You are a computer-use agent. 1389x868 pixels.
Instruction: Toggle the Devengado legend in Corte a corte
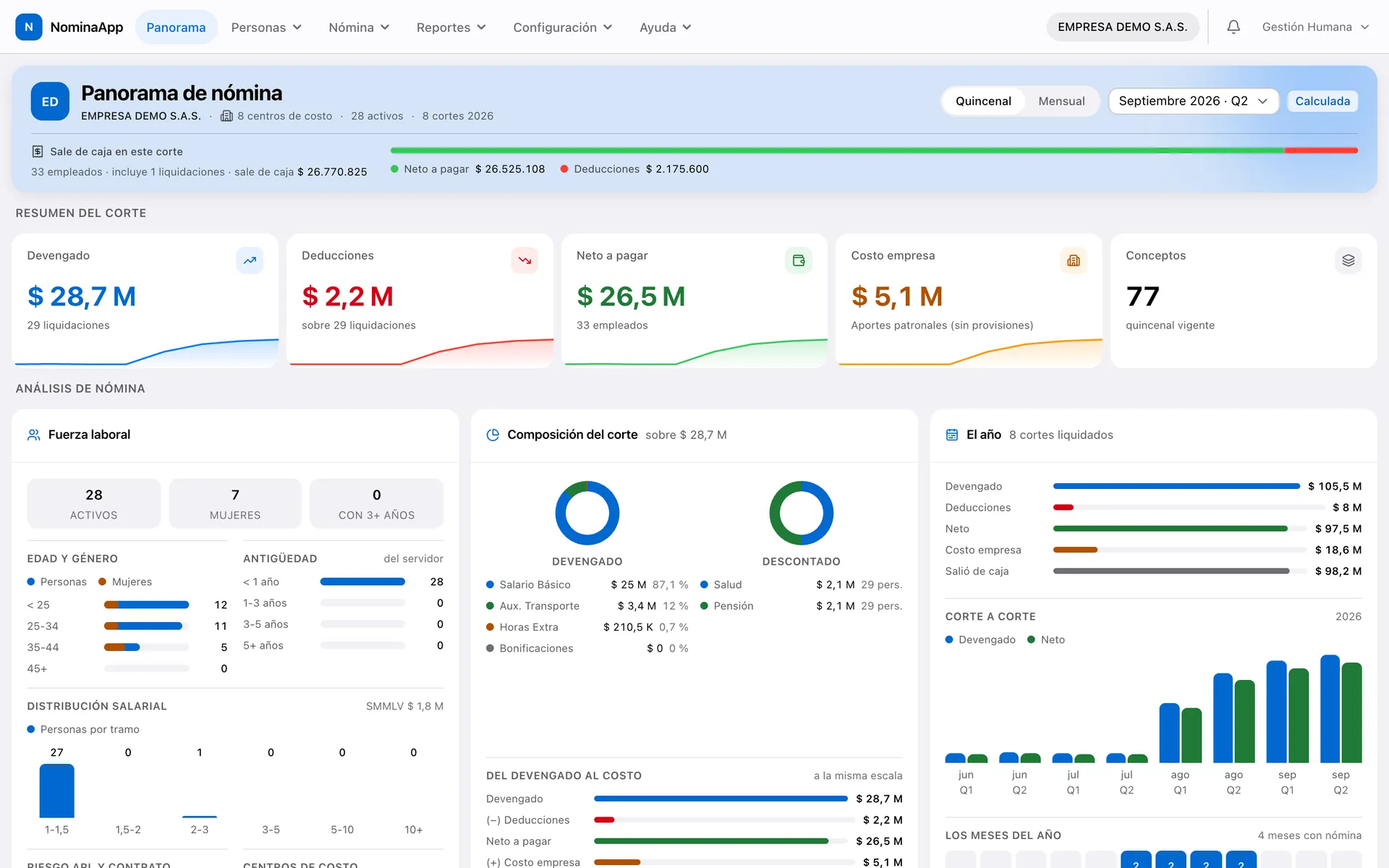pyautogui.click(x=980, y=639)
